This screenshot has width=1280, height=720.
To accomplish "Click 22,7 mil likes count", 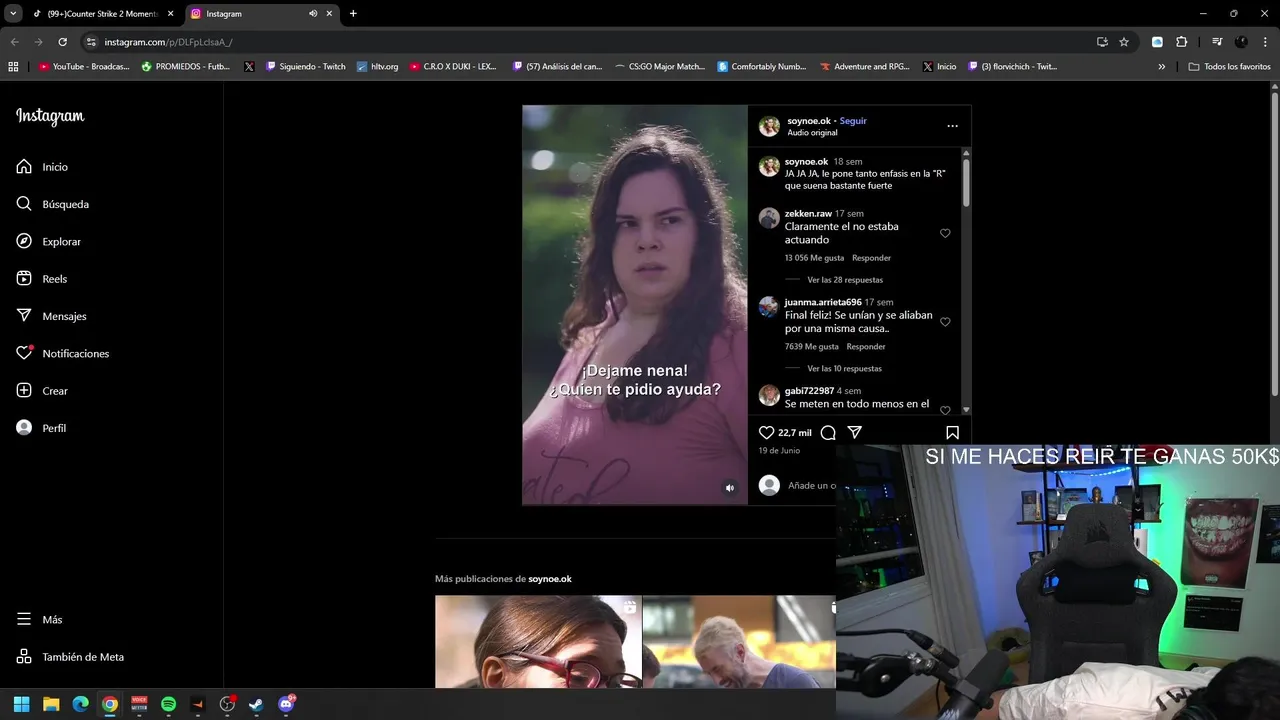I will (x=794, y=433).
